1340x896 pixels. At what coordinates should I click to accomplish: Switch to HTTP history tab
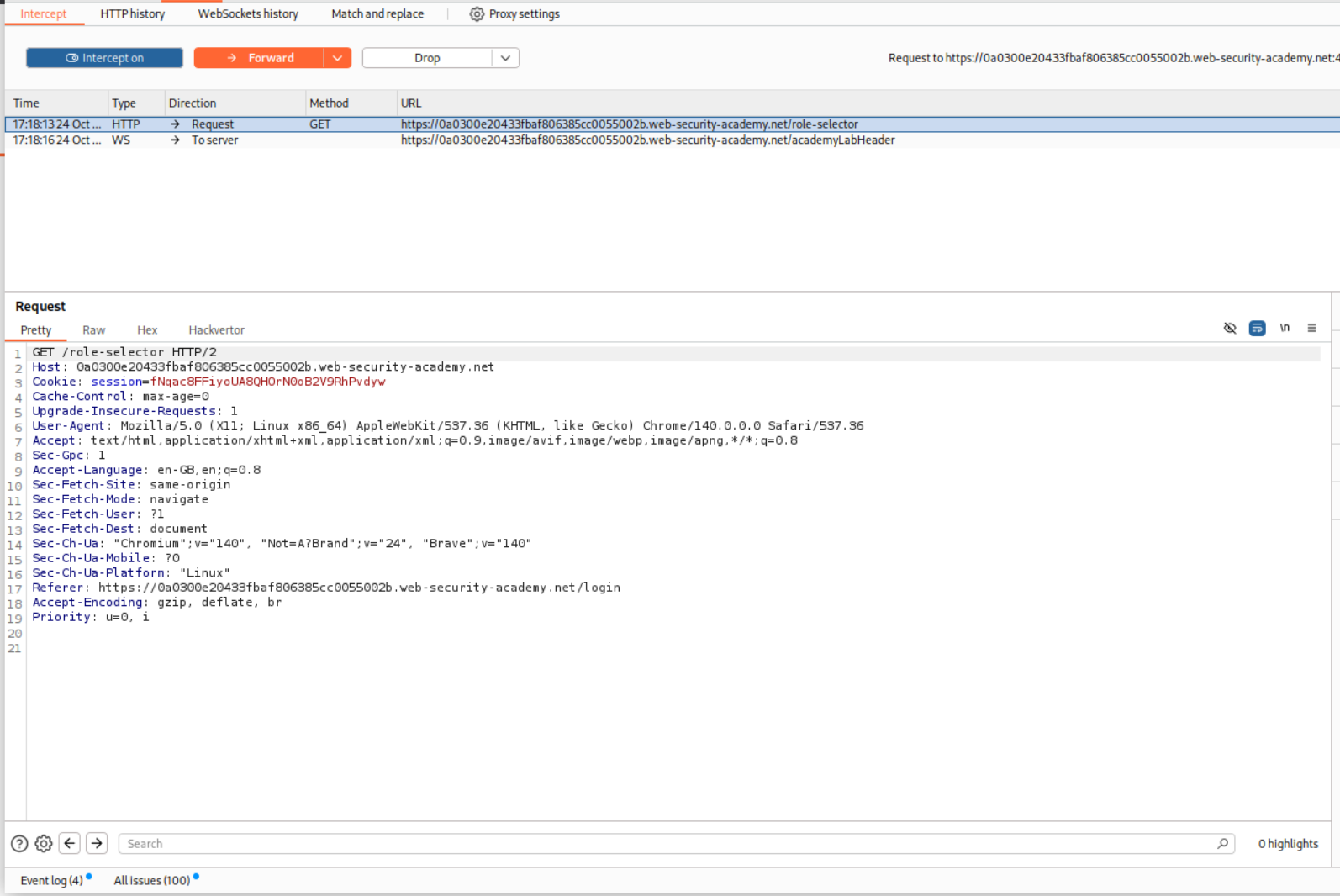pos(133,14)
